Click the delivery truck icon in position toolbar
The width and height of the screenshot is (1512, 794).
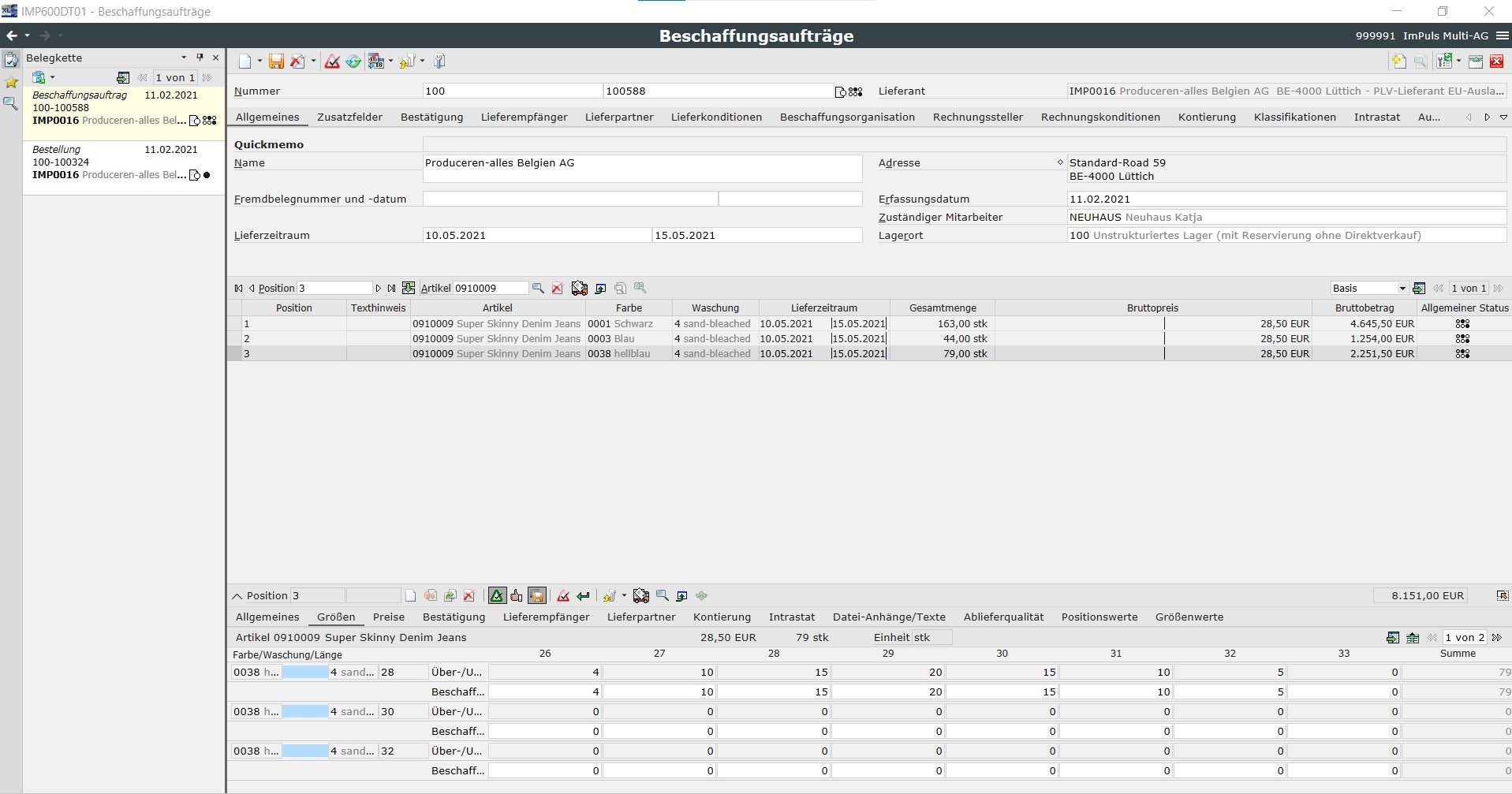640,596
